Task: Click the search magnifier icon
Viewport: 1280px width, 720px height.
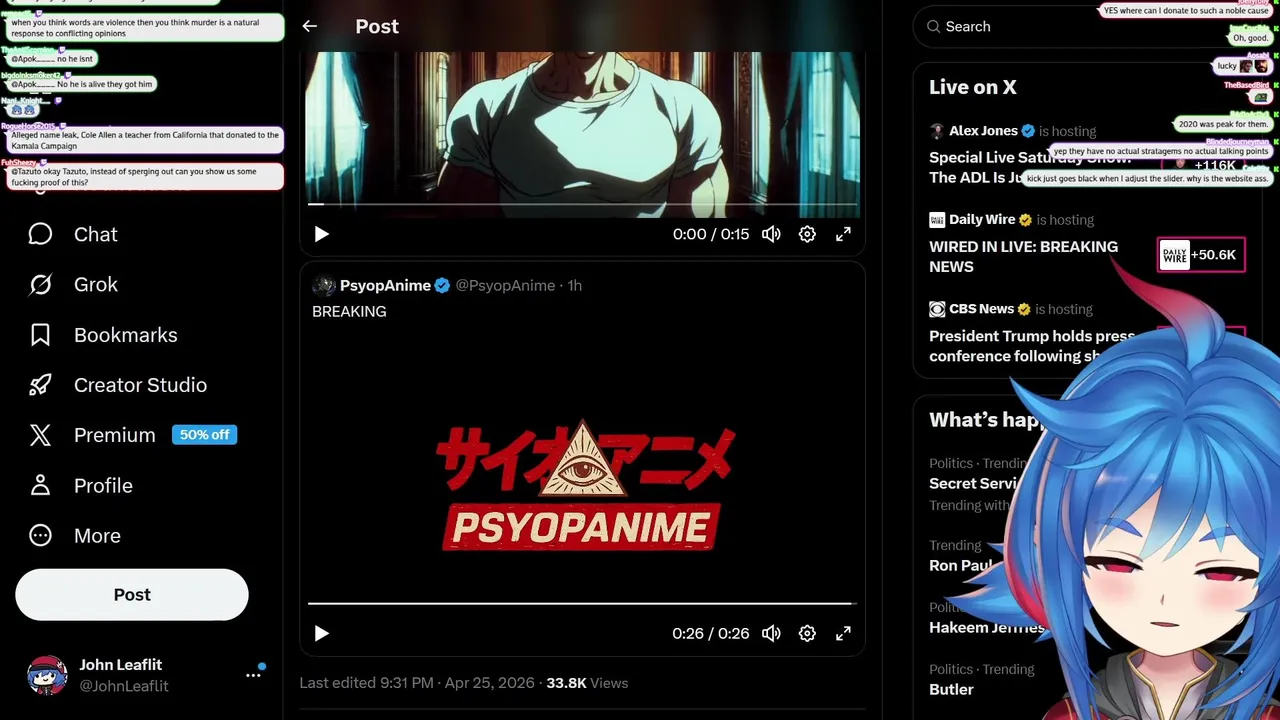Action: [933, 27]
